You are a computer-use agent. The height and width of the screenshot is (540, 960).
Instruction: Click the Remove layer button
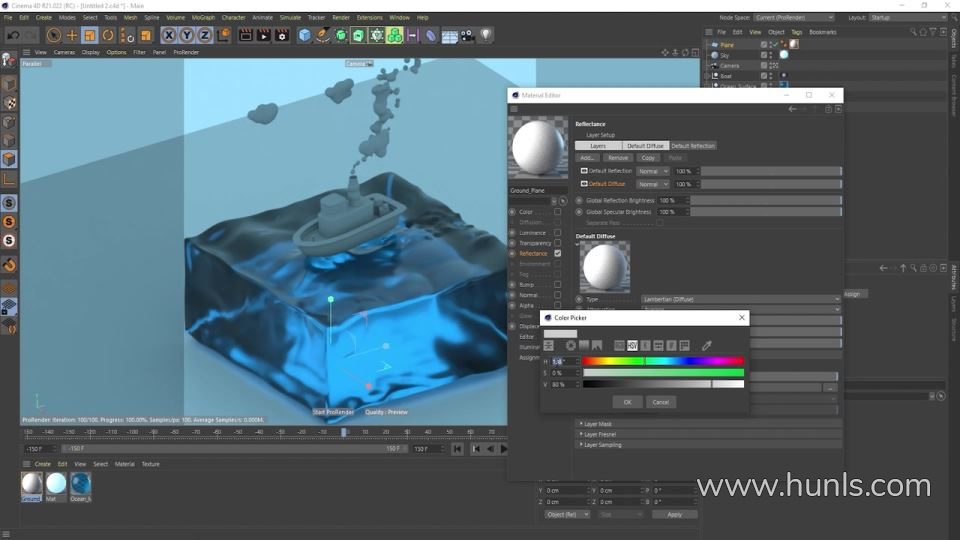[618, 158]
